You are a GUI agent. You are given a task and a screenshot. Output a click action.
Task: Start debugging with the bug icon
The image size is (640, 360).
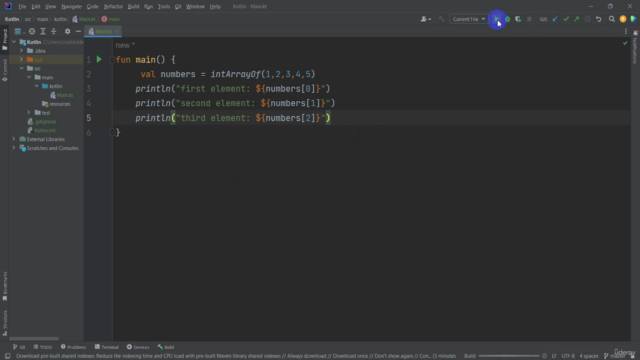click(507, 19)
